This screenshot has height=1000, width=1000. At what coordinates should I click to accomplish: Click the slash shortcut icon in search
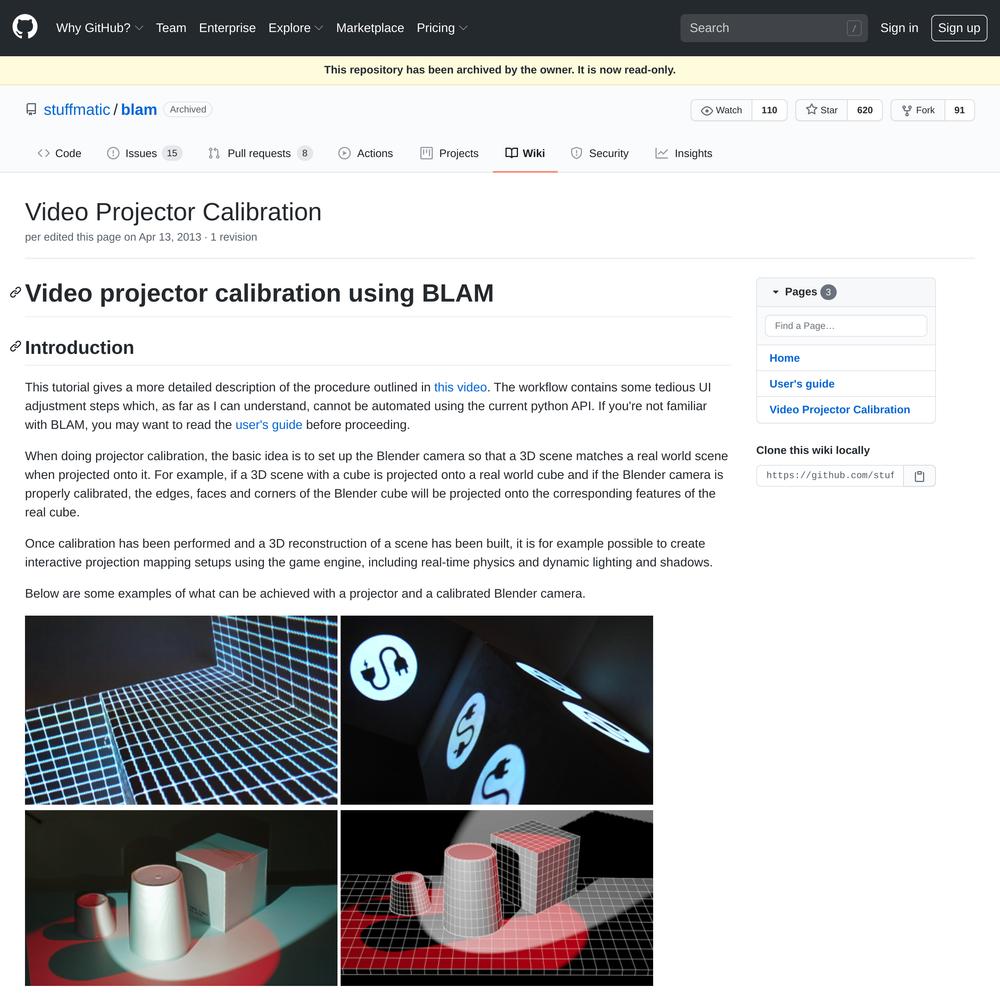tap(854, 28)
